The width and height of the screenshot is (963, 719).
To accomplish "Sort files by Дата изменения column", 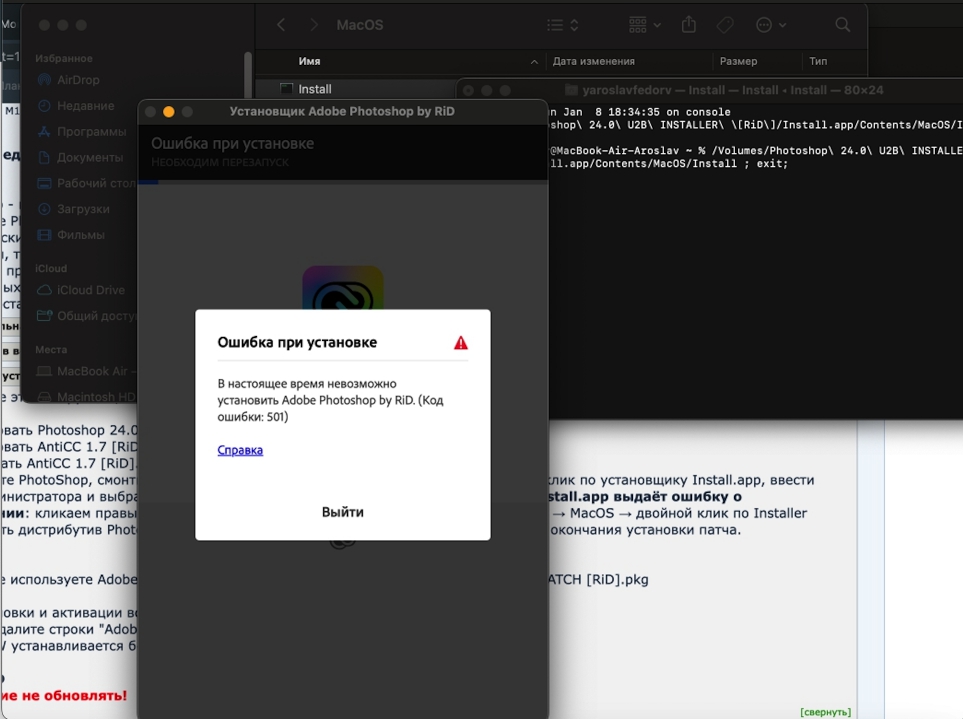I will point(593,61).
